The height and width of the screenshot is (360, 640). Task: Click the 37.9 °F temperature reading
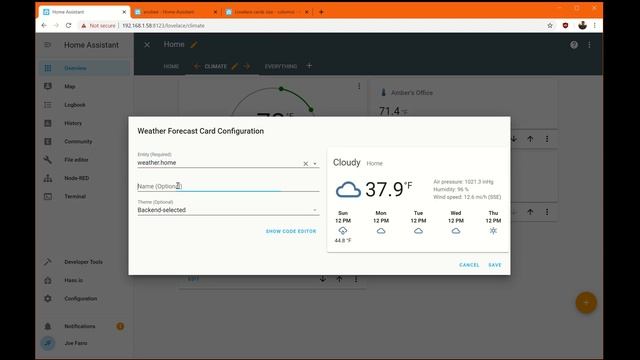pyautogui.click(x=389, y=189)
